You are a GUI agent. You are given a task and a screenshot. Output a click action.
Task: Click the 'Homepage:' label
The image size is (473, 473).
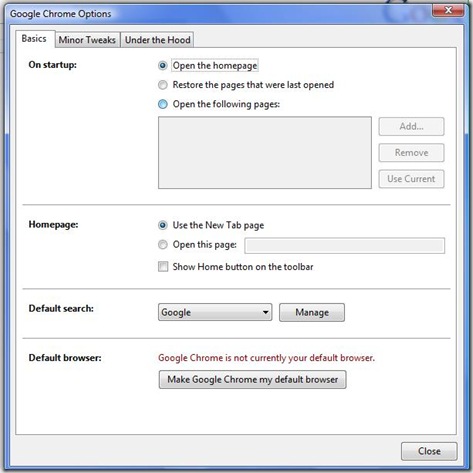click(x=53, y=224)
